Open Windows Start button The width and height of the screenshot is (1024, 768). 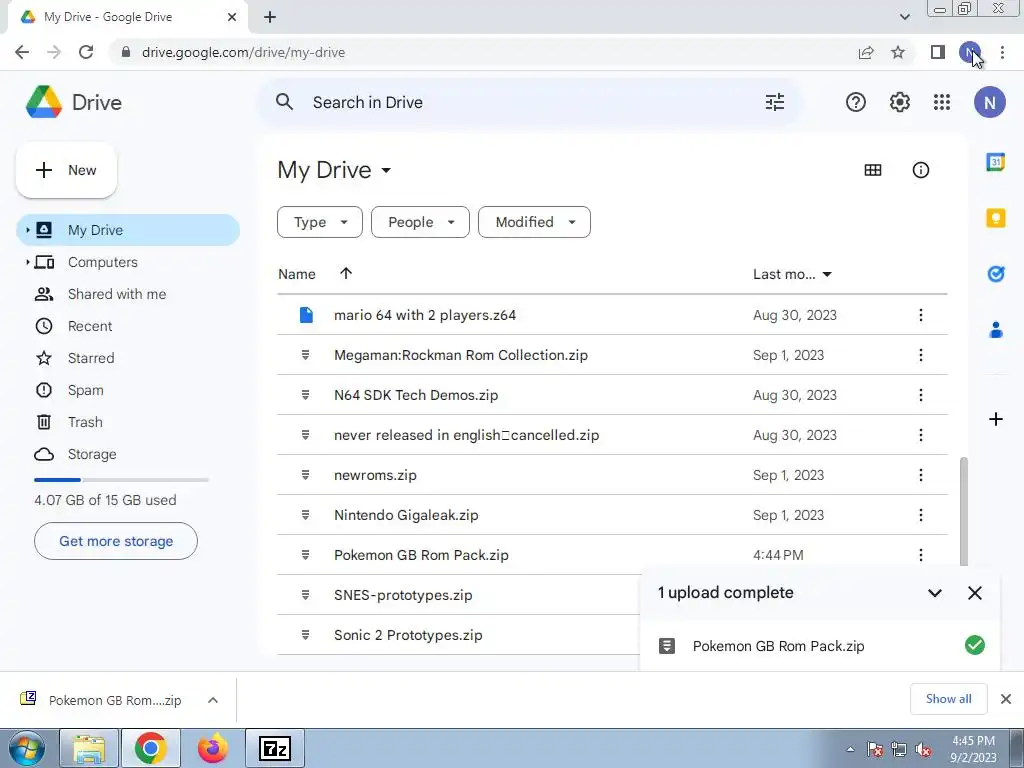point(25,748)
